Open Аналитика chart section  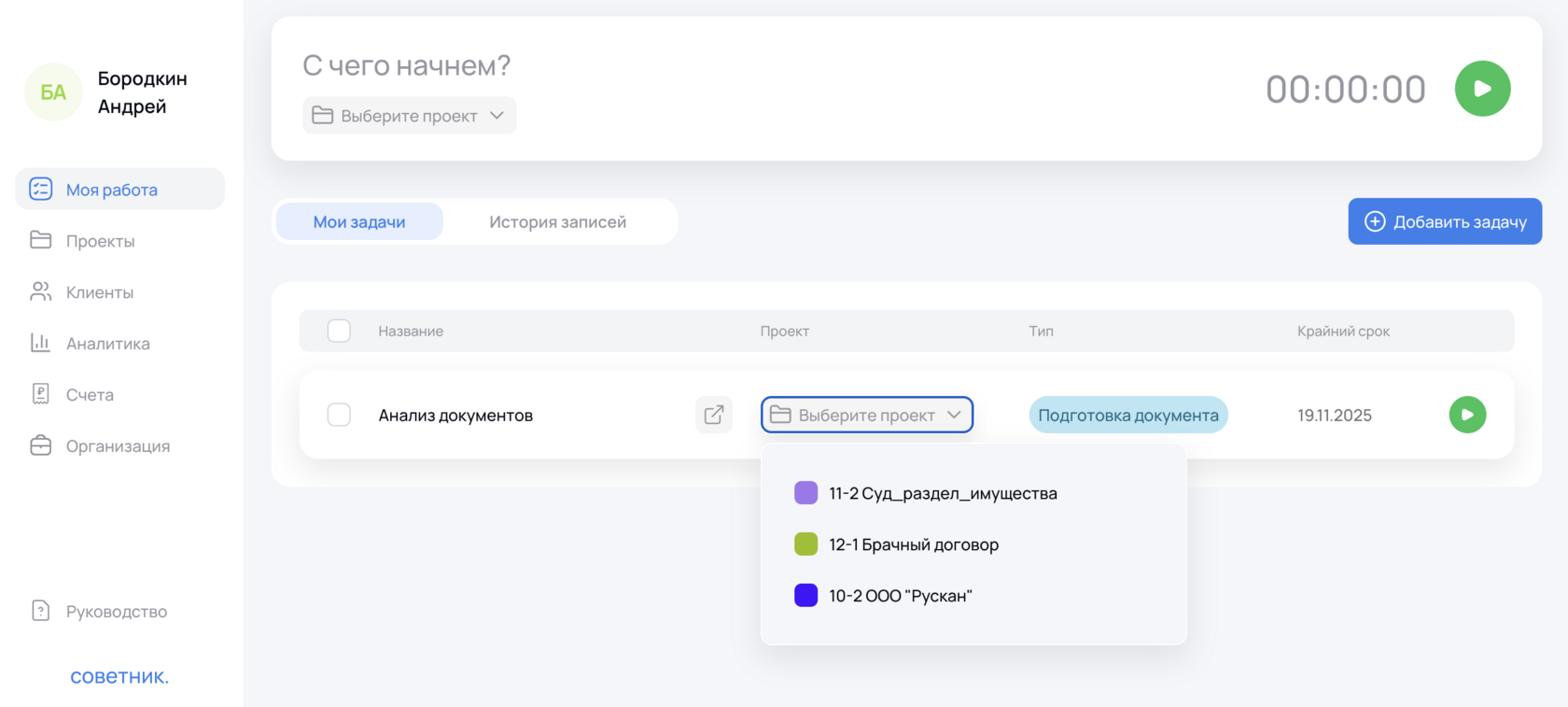pos(107,344)
